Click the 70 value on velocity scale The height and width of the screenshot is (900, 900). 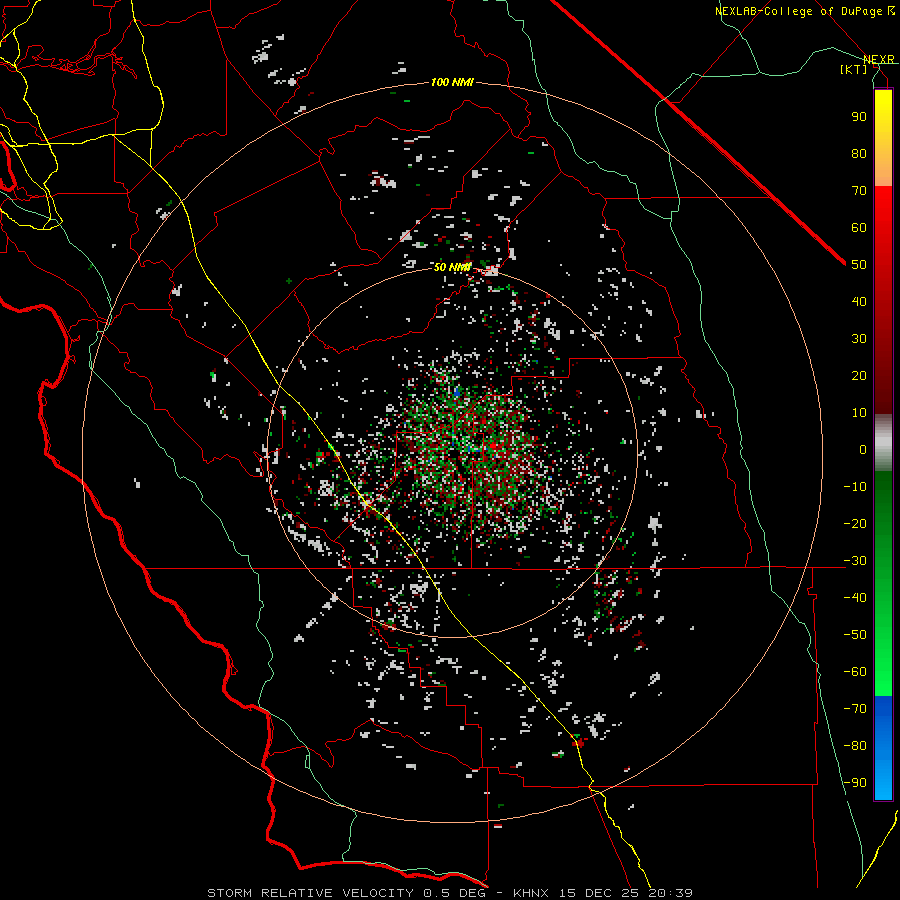[859, 191]
